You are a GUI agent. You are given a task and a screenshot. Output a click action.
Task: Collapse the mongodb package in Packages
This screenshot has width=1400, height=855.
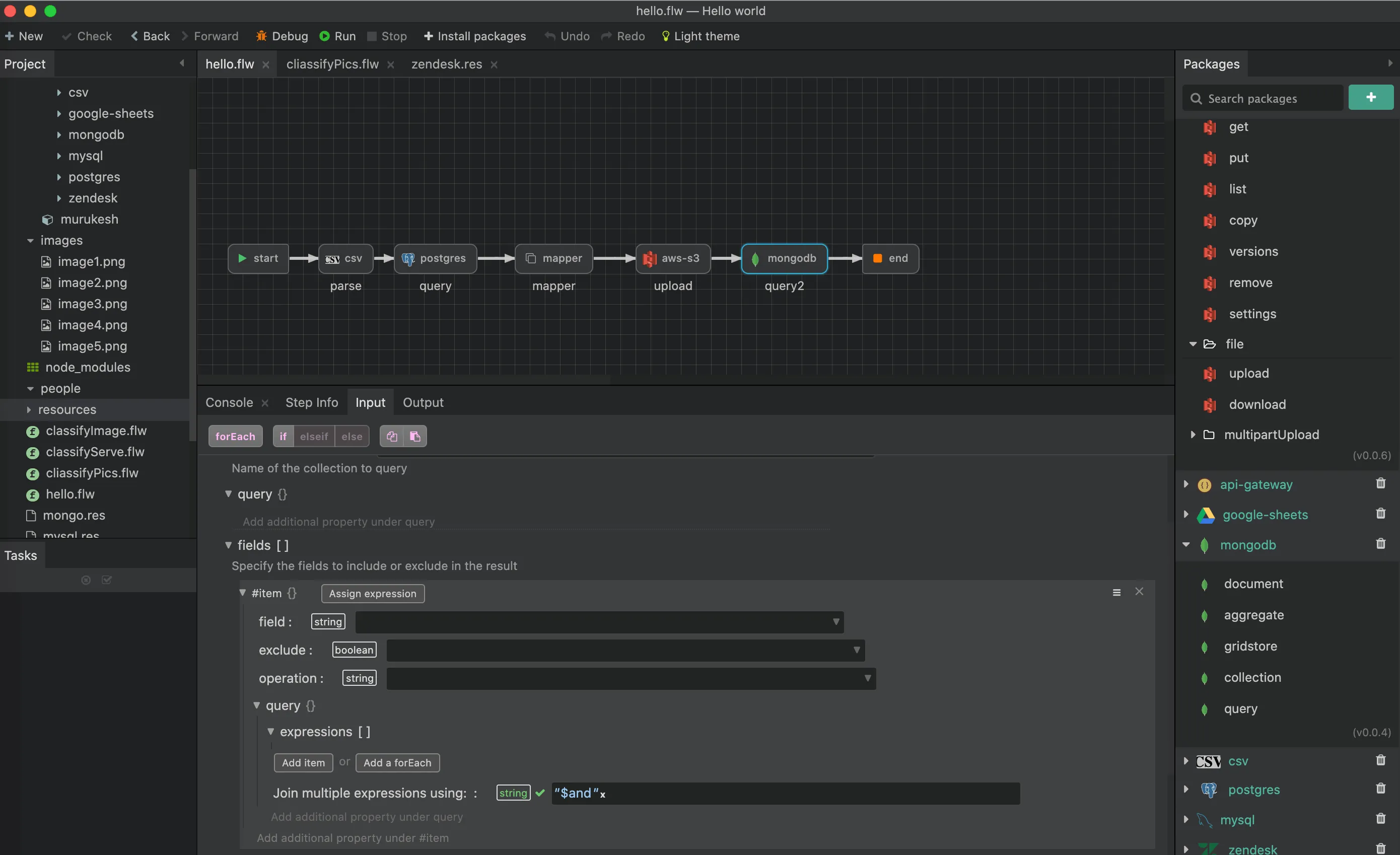click(x=1186, y=545)
